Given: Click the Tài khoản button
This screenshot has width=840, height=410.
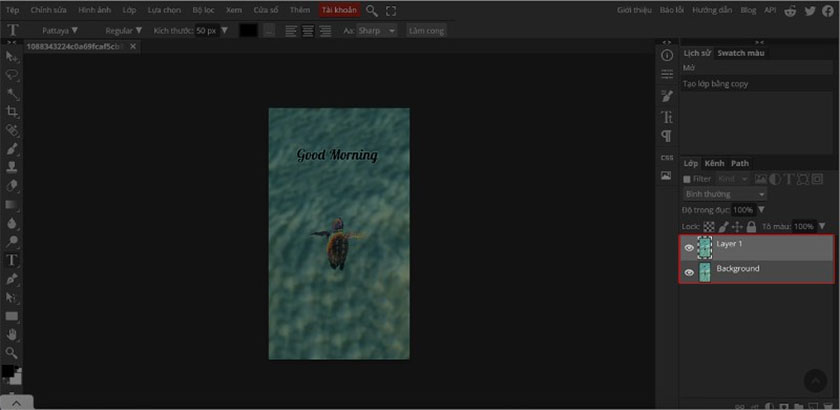Looking at the screenshot, I should point(338,10).
